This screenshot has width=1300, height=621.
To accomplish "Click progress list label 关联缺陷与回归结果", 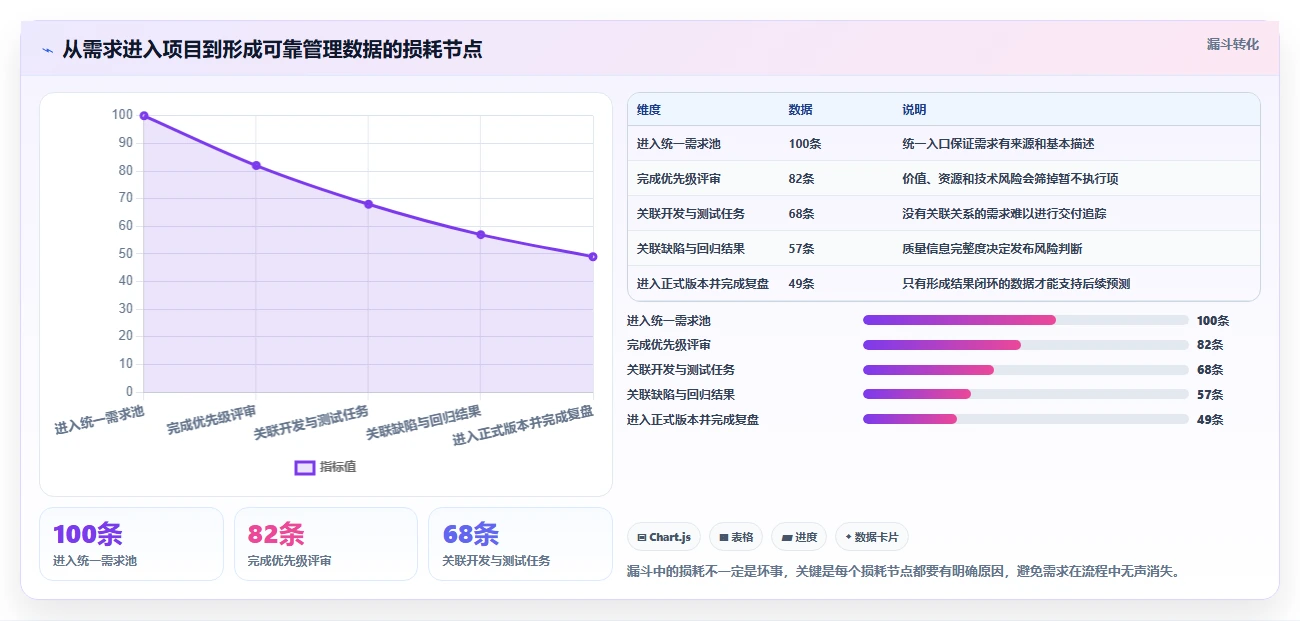I will tap(681, 394).
